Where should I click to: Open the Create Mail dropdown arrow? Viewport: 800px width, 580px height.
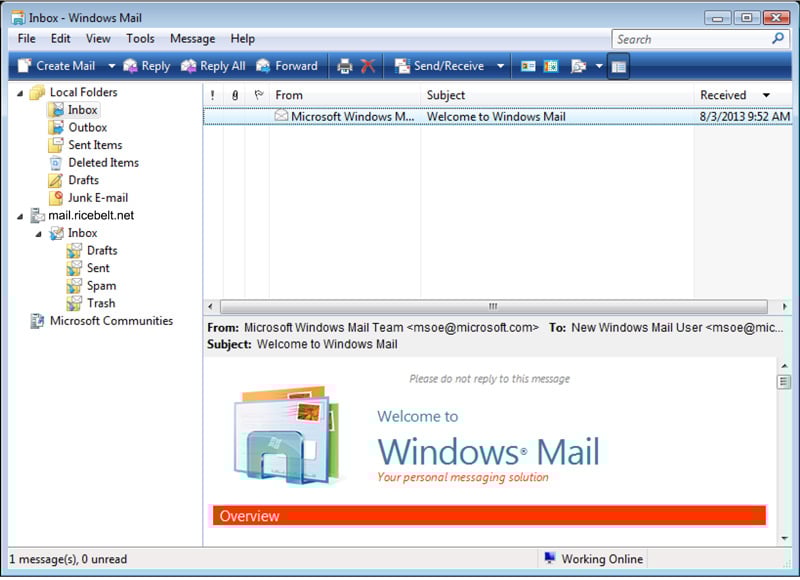(111, 66)
